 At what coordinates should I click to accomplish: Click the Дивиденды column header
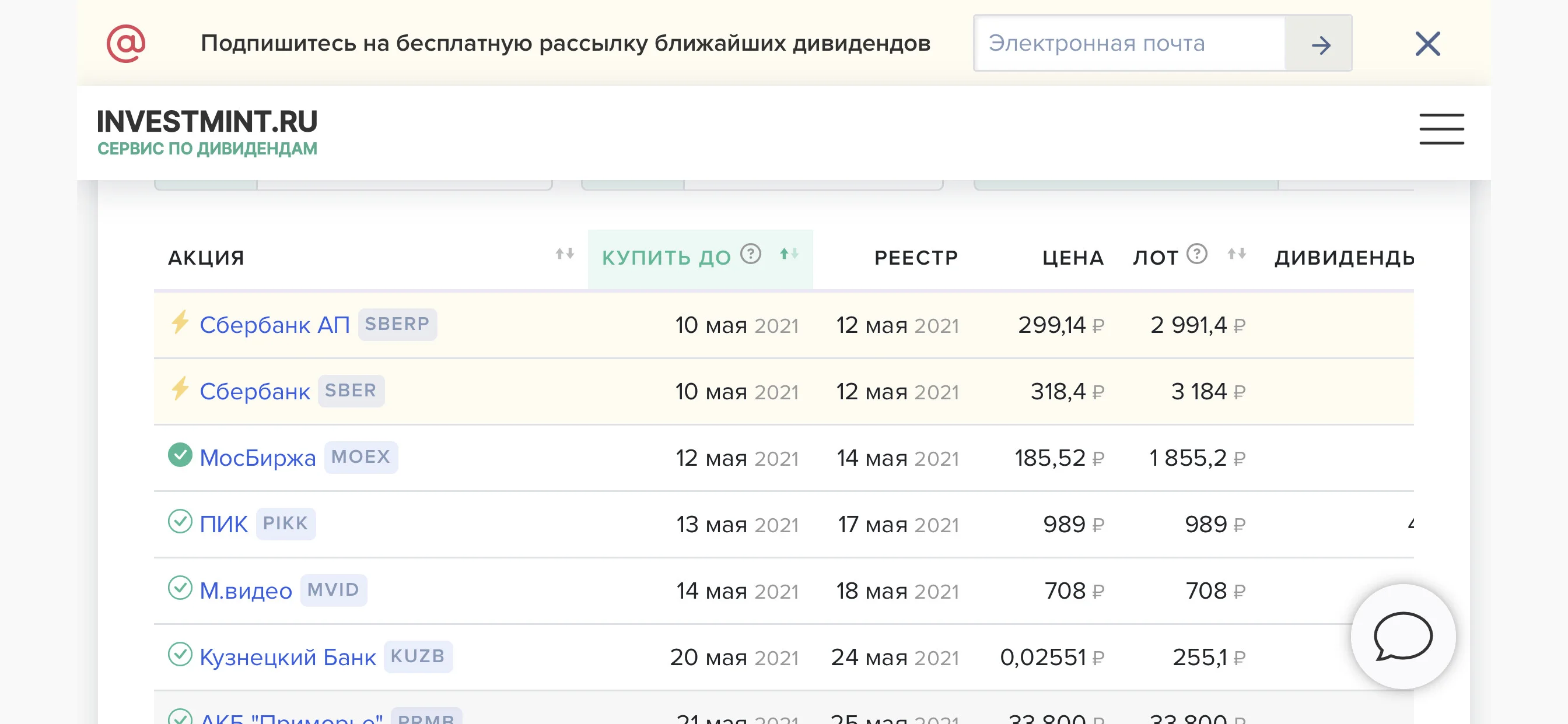1344,258
